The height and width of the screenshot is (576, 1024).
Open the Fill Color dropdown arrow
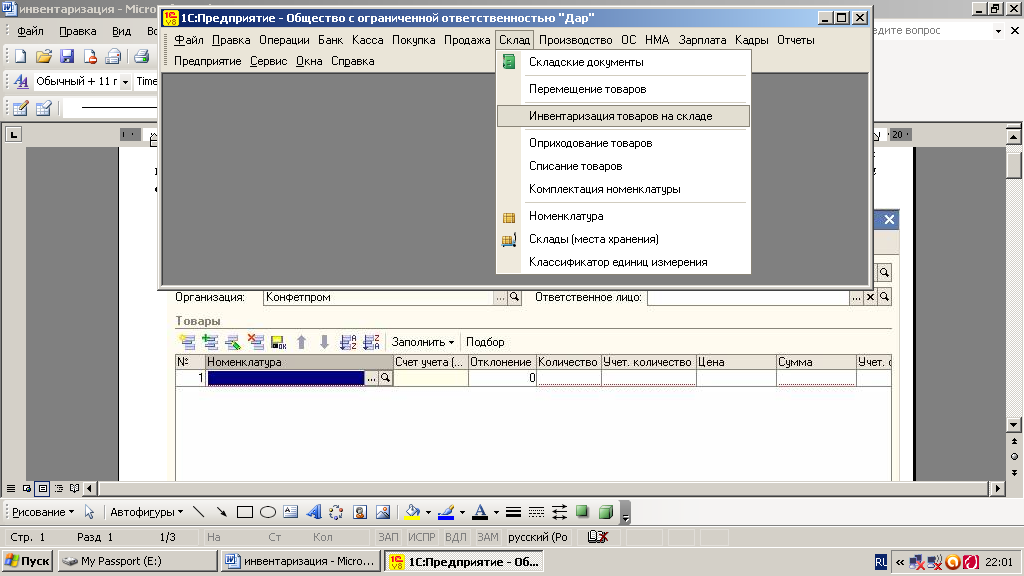[x=428, y=512]
